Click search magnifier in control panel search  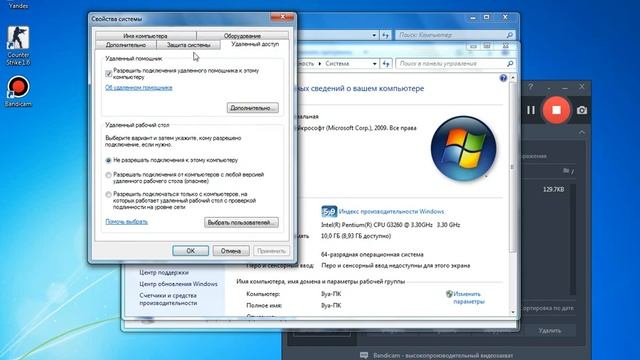coord(510,64)
